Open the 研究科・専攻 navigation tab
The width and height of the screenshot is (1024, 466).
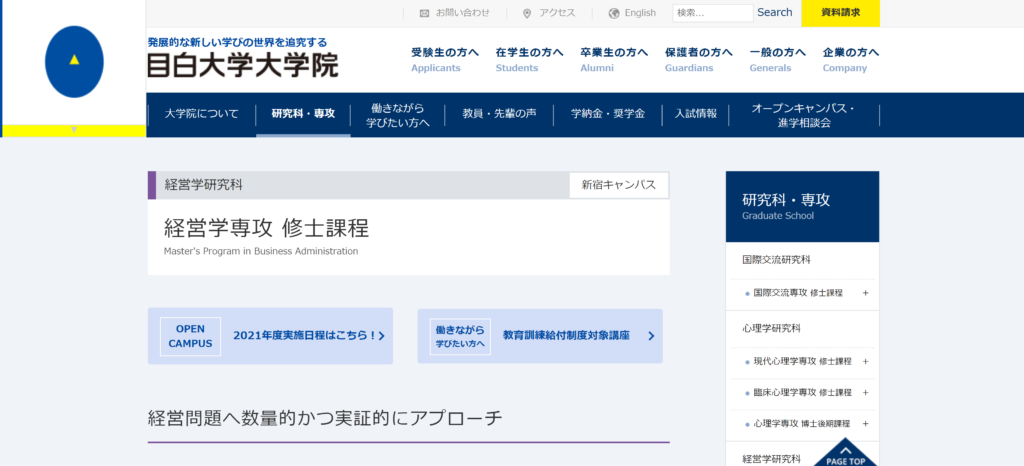(x=303, y=114)
